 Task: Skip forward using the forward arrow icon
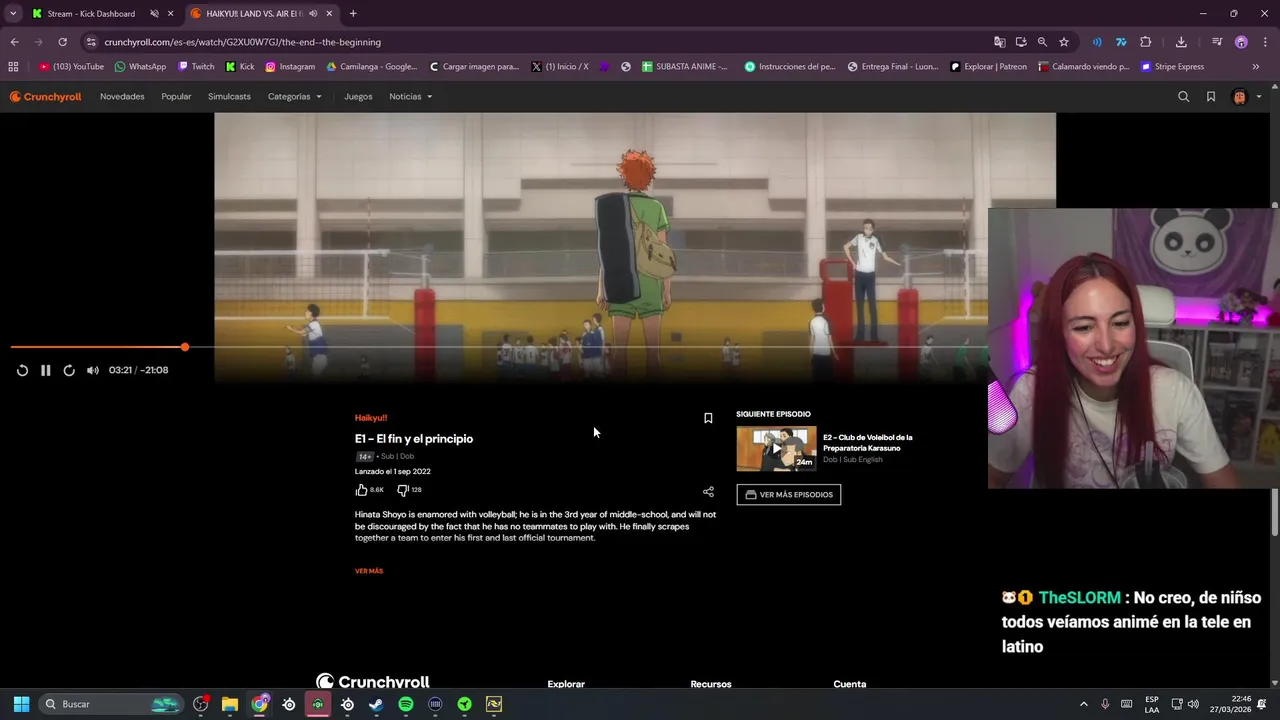69,370
